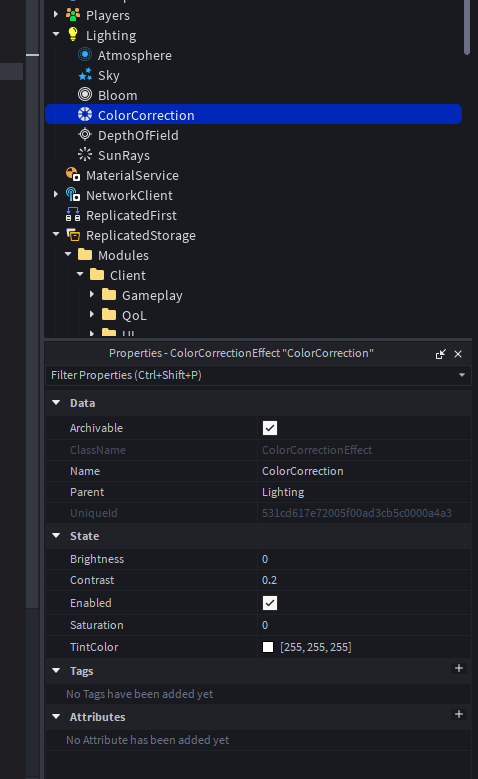
Task: Collapse the Data properties section
Action: coord(56,402)
